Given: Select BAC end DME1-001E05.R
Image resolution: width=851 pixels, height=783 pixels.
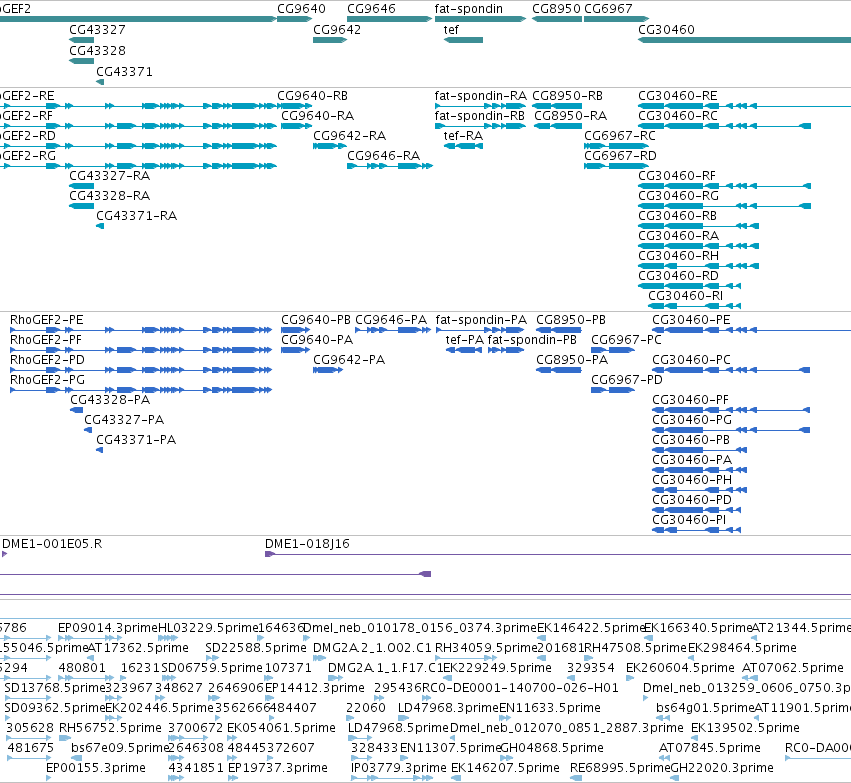Looking at the screenshot, I should coord(52,544).
